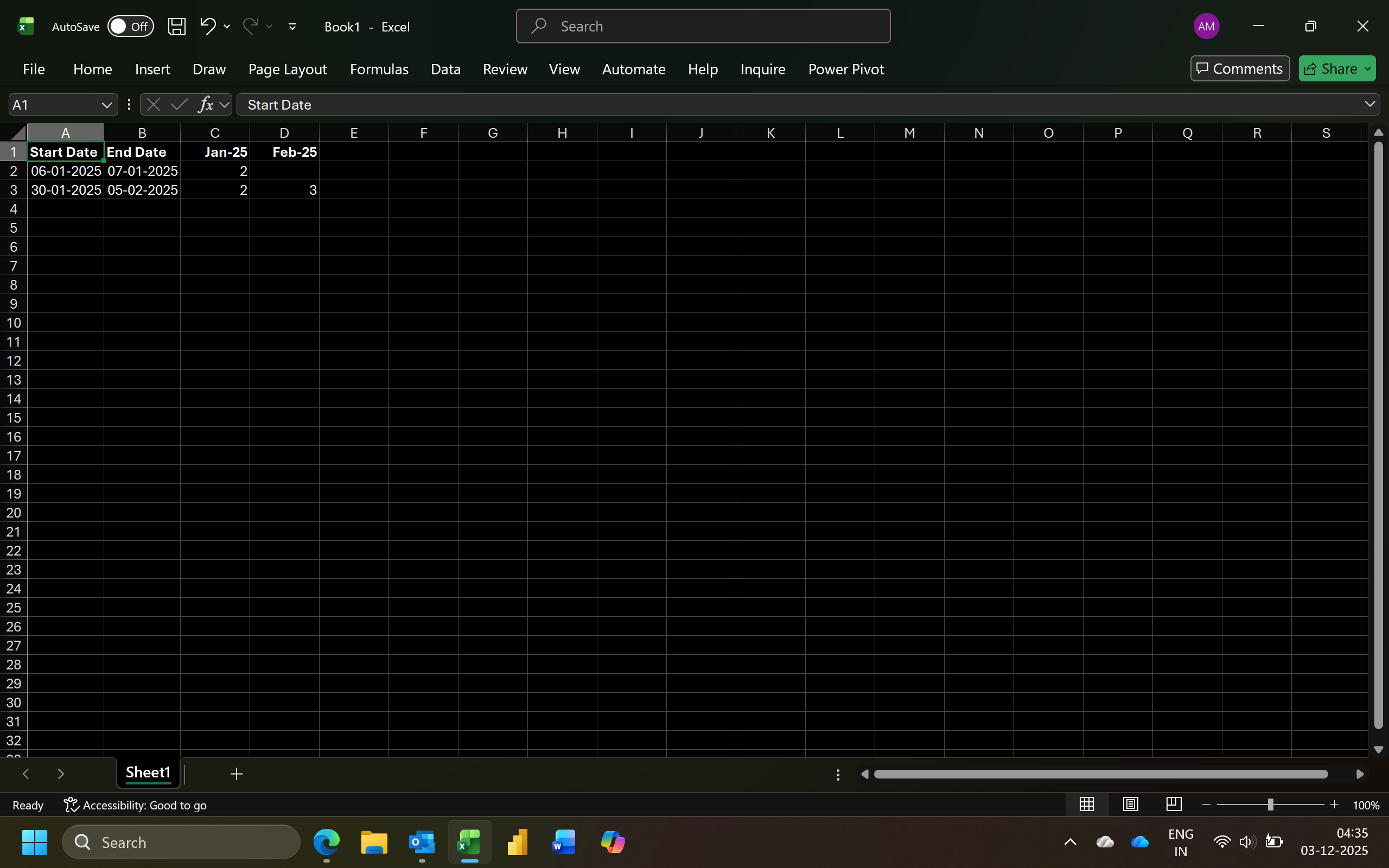Click the Save icon in title bar

176,27
